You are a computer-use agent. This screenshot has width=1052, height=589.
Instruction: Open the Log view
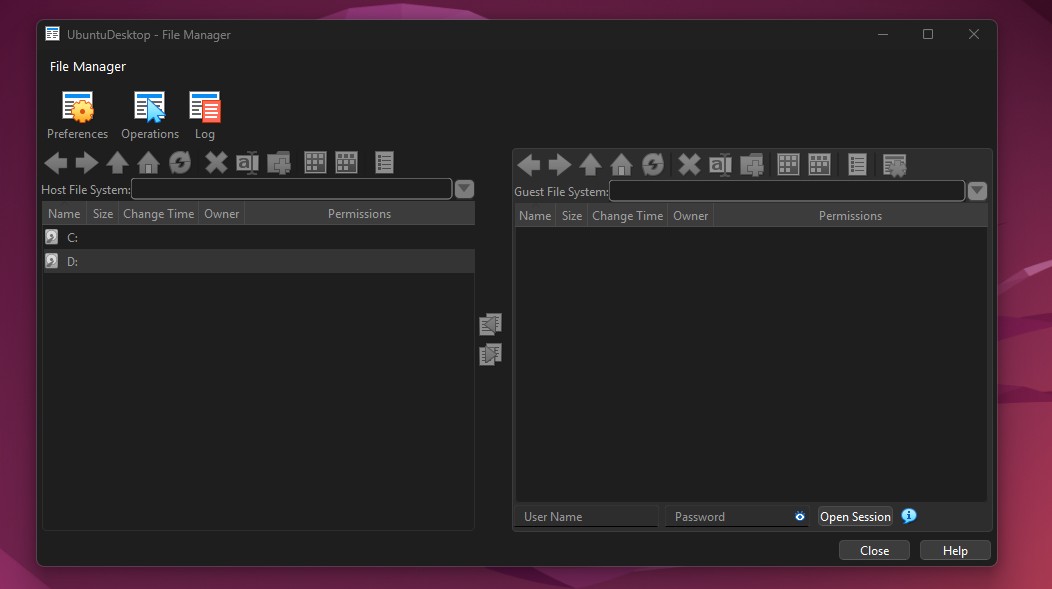[x=204, y=114]
